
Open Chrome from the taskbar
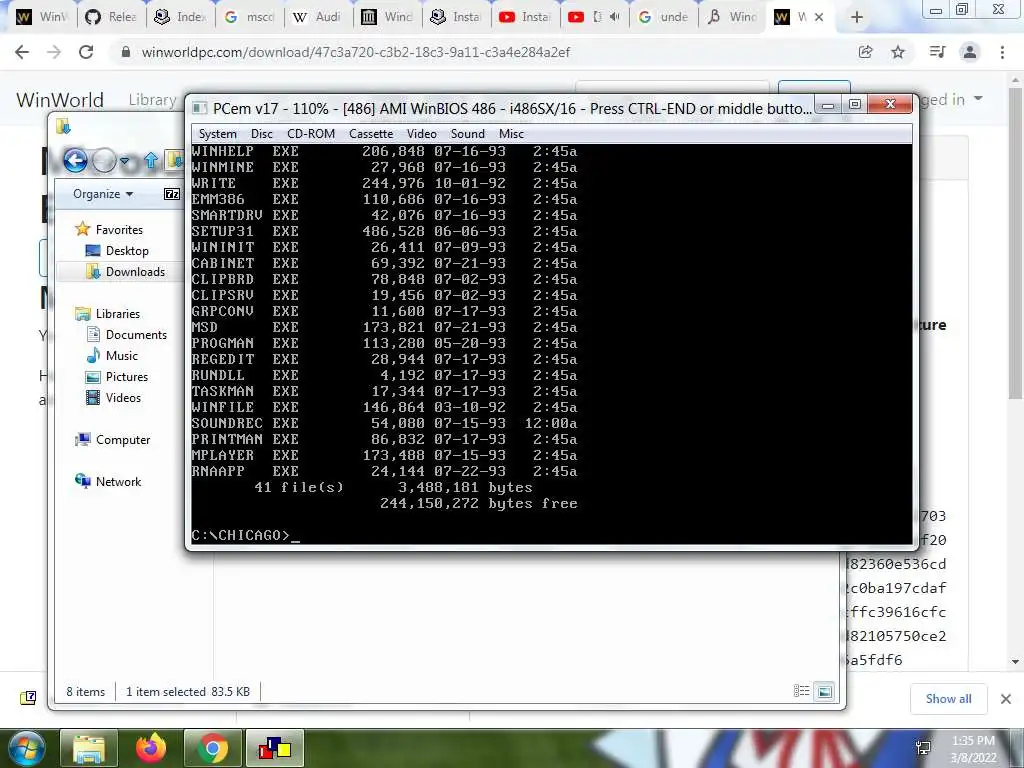(x=212, y=748)
